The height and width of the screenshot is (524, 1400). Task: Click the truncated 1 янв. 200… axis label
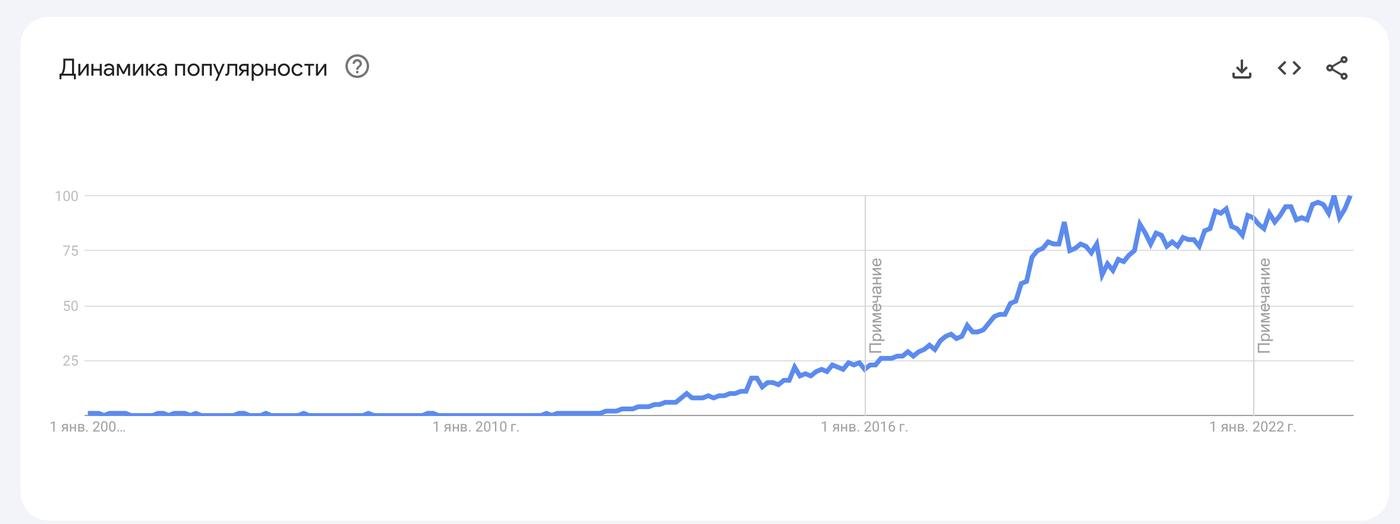pyautogui.click(x=89, y=428)
